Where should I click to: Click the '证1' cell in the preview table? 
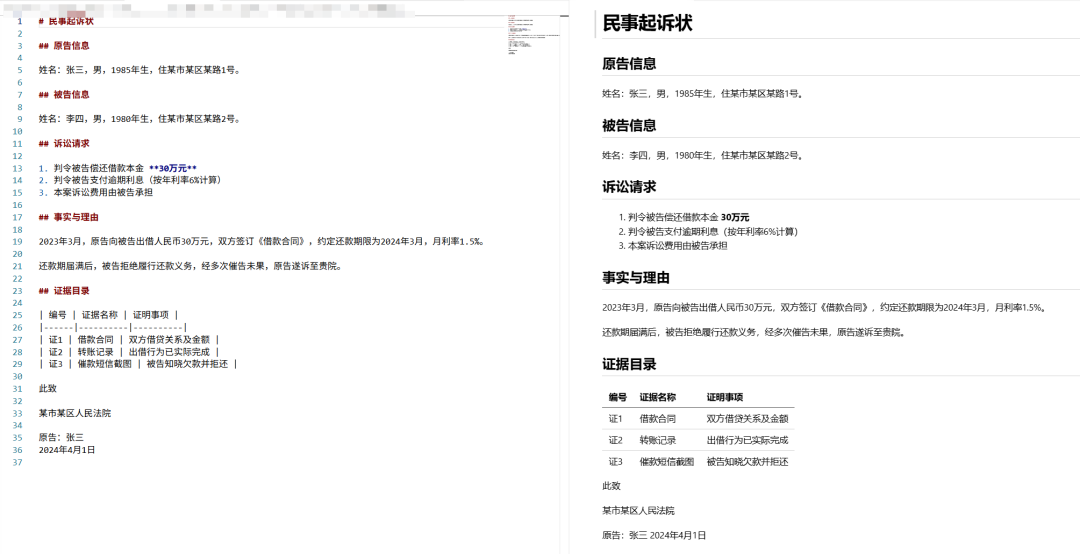[x=616, y=418]
